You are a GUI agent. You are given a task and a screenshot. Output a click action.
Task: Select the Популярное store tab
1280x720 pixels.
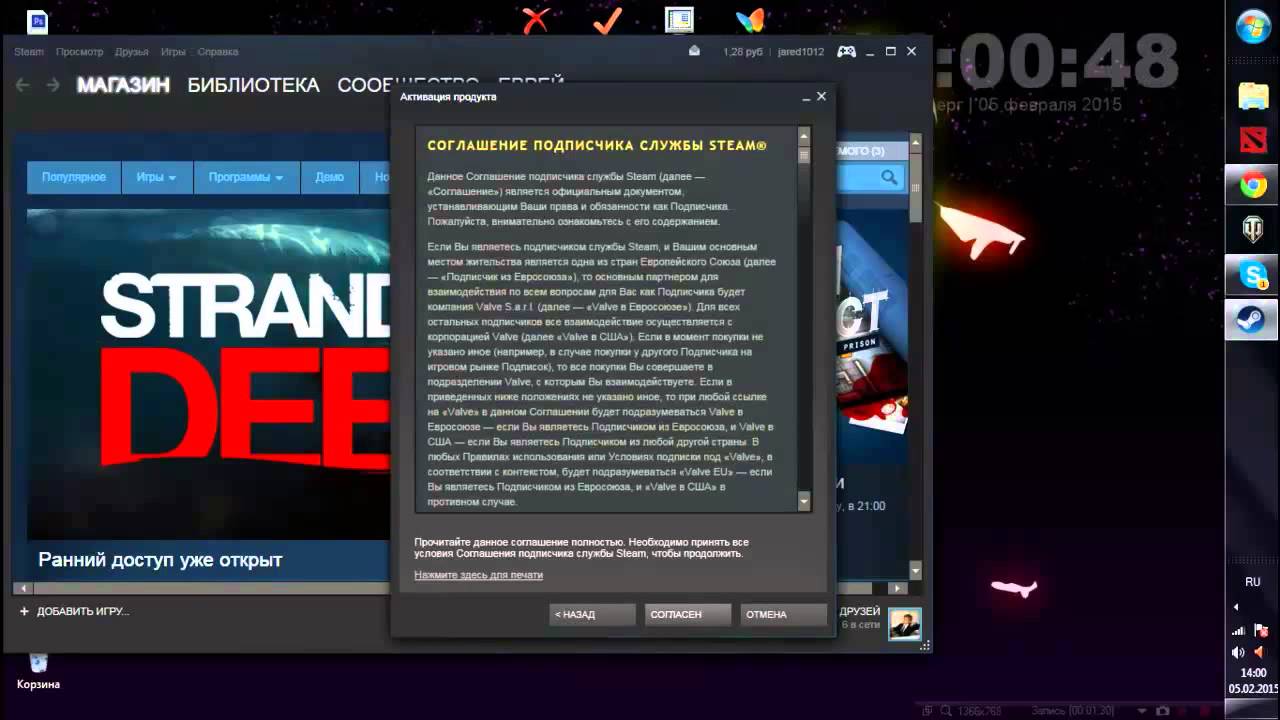point(74,177)
